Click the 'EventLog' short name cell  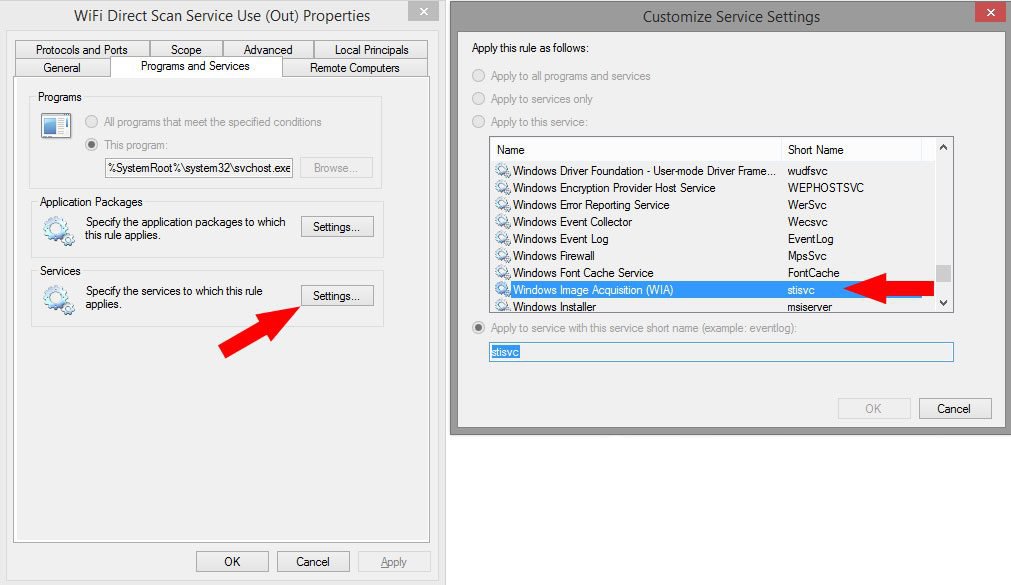coord(810,239)
